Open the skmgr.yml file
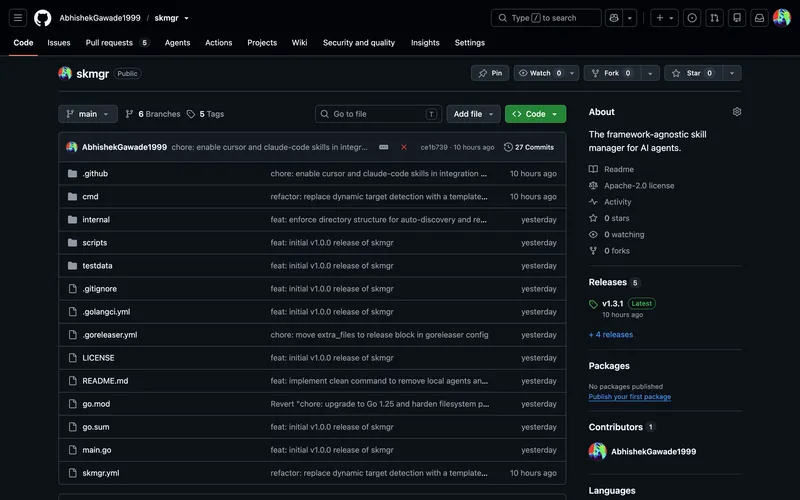This screenshot has height=500, width=800. click(x=101, y=473)
